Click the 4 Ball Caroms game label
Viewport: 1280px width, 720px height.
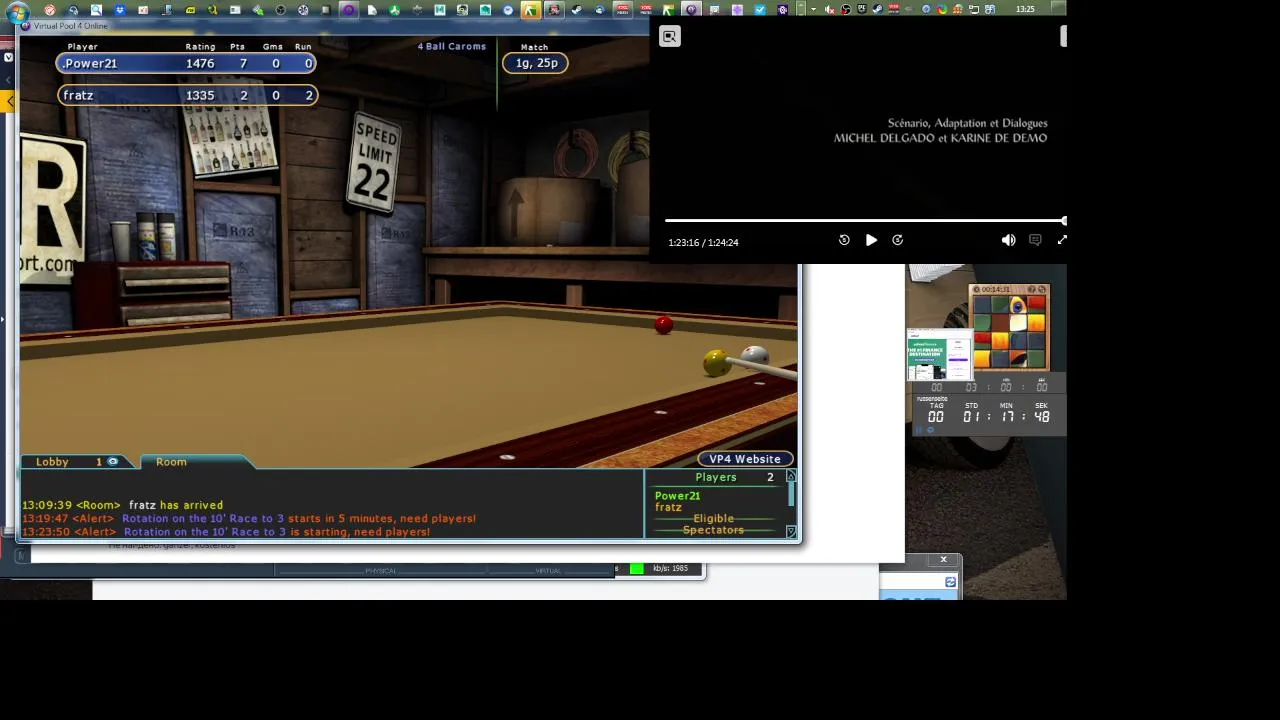click(x=452, y=46)
